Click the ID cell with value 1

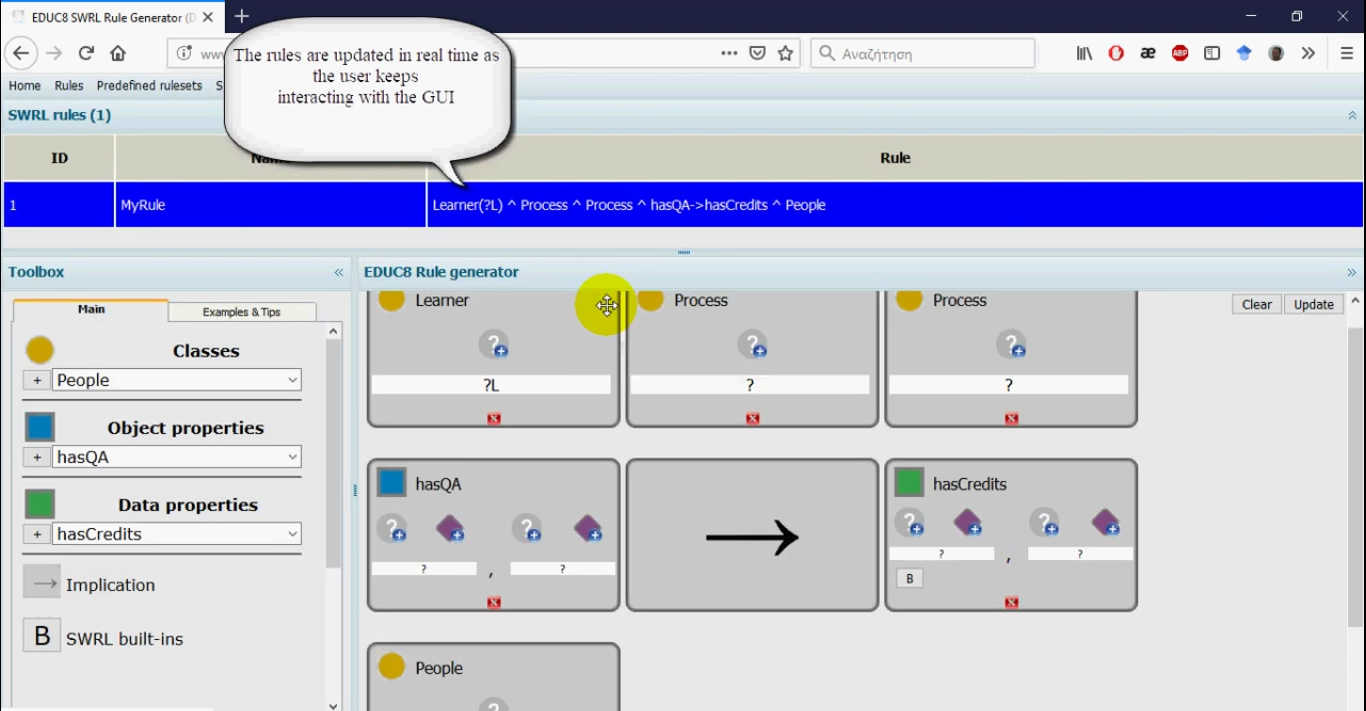click(x=59, y=205)
